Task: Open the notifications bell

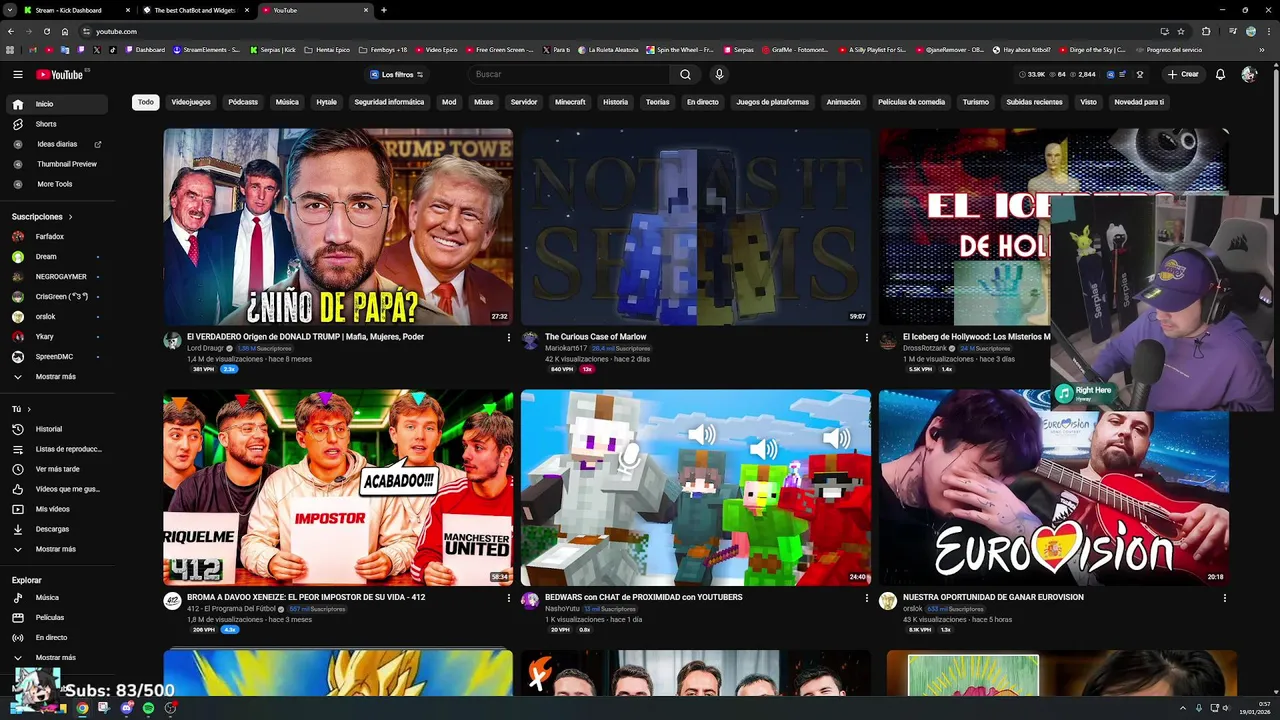Action: pos(1220,74)
